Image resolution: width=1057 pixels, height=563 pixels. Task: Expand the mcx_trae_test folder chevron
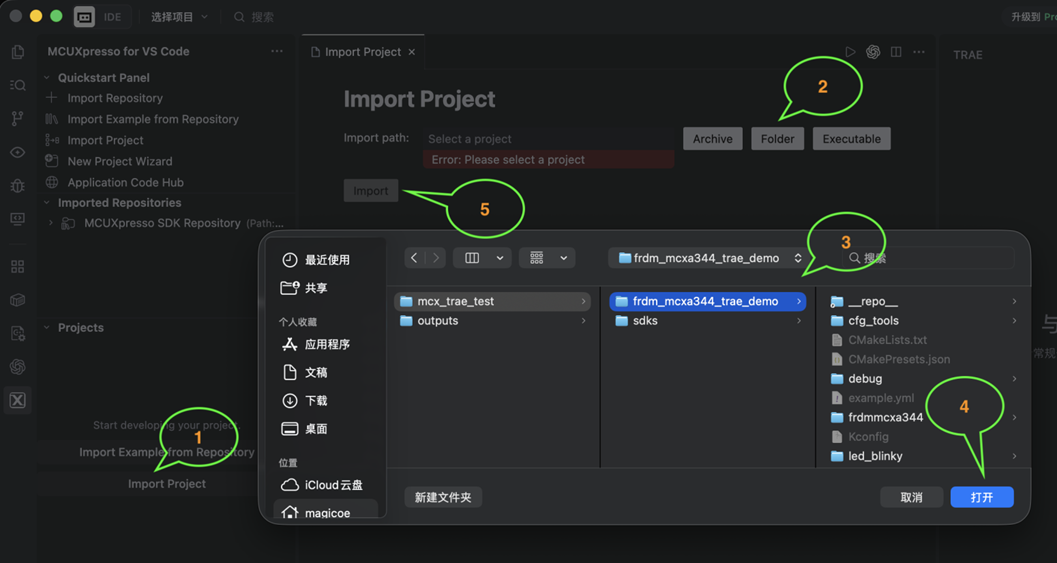[x=583, y=301]
